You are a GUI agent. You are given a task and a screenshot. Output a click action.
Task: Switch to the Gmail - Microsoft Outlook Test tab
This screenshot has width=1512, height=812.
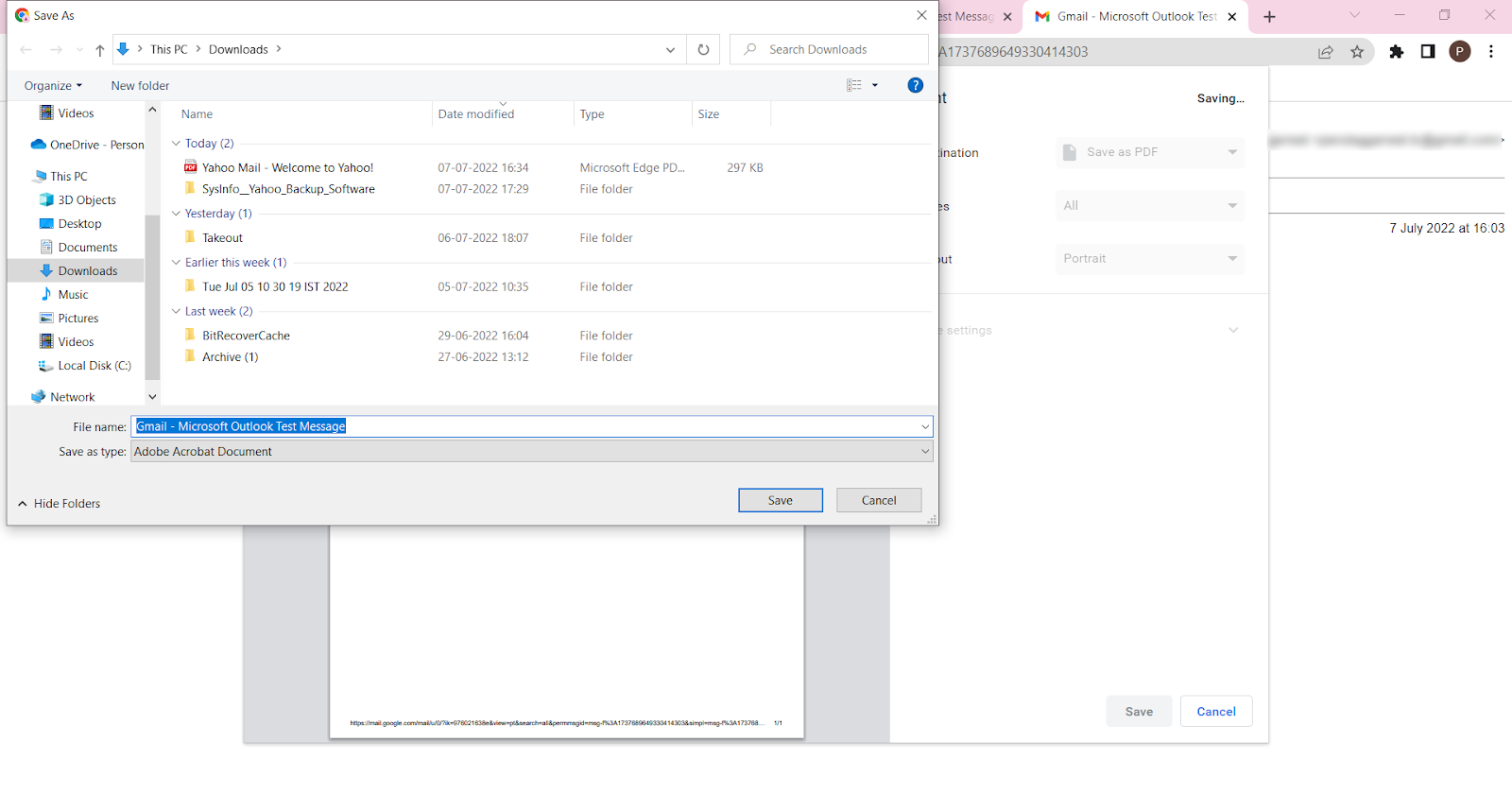coord(1135,16)
